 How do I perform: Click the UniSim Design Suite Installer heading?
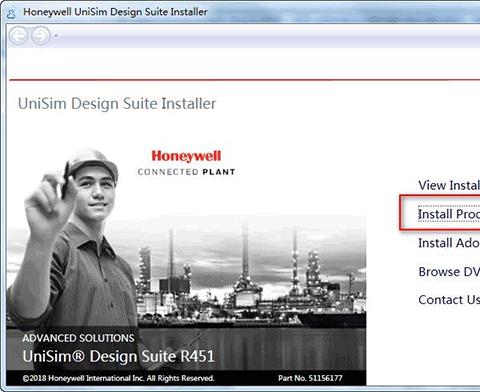pyautogui.click(x=117, y=104)
